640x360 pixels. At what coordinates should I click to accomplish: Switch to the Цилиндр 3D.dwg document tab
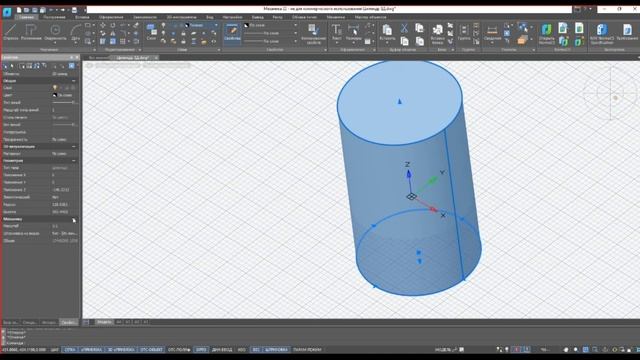point(133,58)
